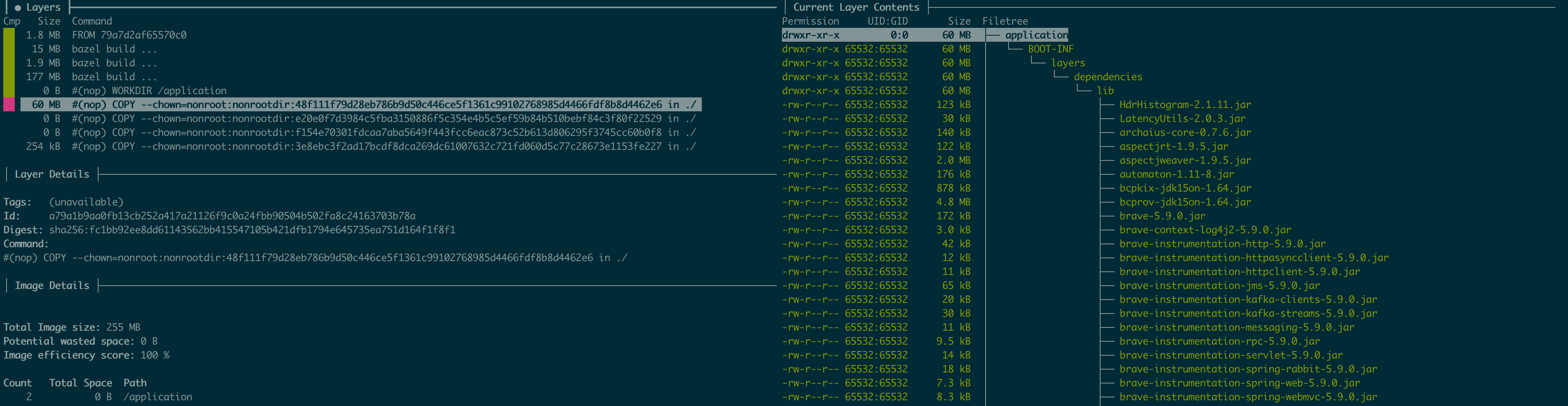Click the Filetree column header

point(1005,21)
